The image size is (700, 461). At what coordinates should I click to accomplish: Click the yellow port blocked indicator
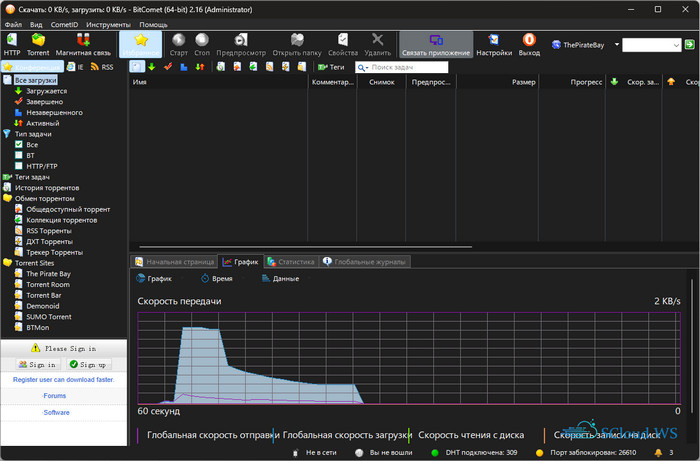tap(539, 453)
